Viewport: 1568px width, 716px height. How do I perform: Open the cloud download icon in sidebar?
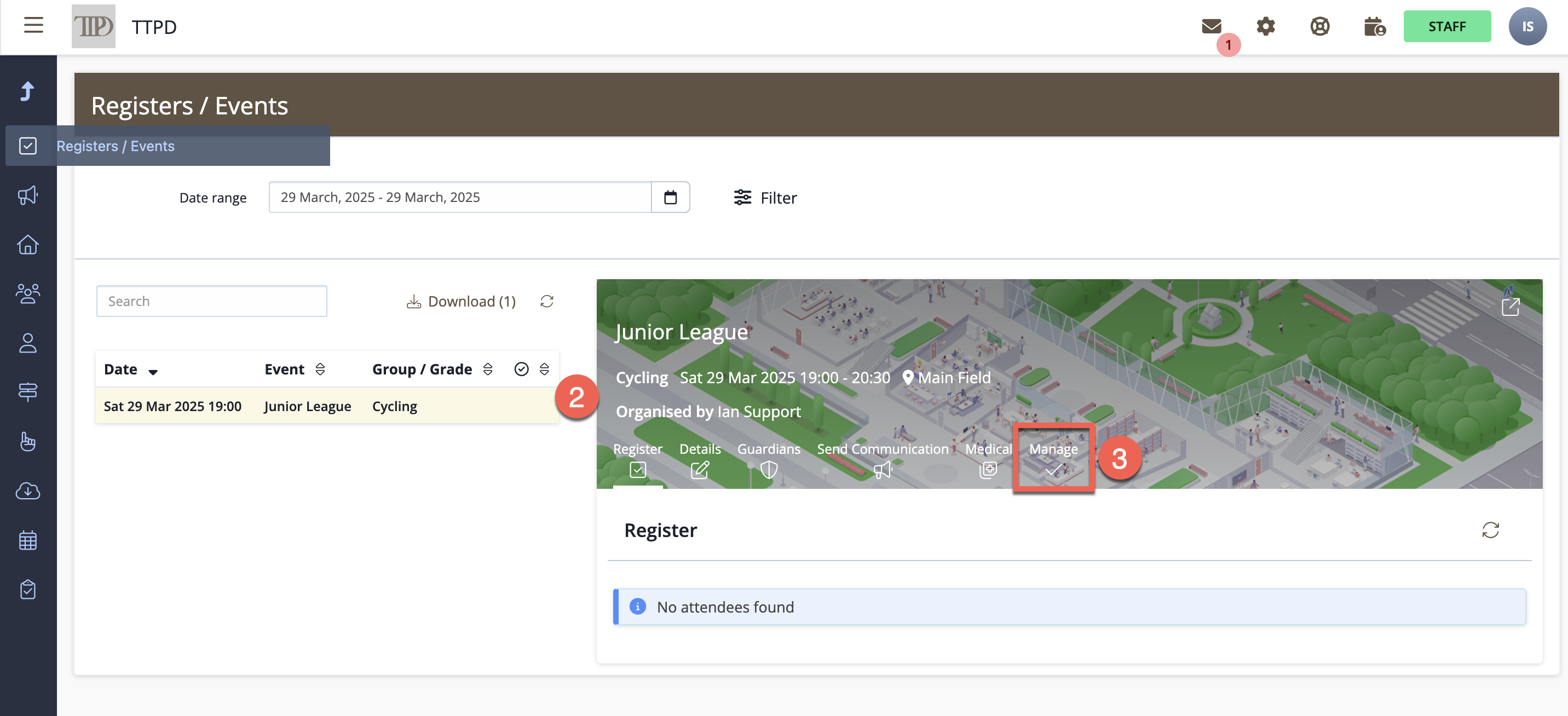(x=28, y=490)
